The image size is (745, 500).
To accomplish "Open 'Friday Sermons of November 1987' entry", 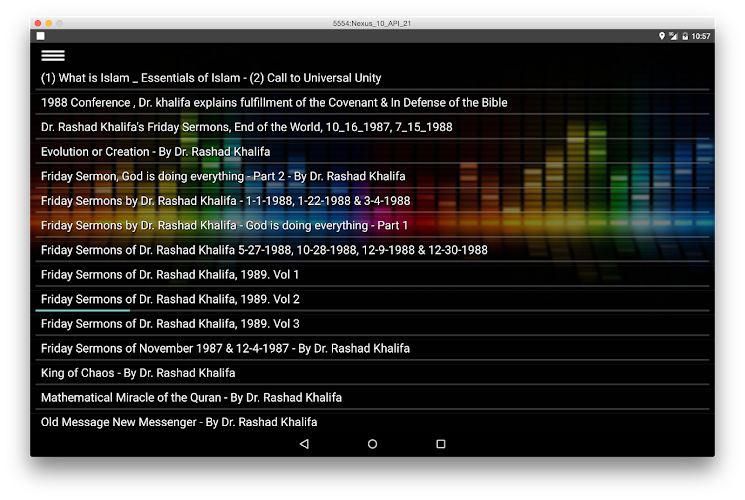I will 372,348.
